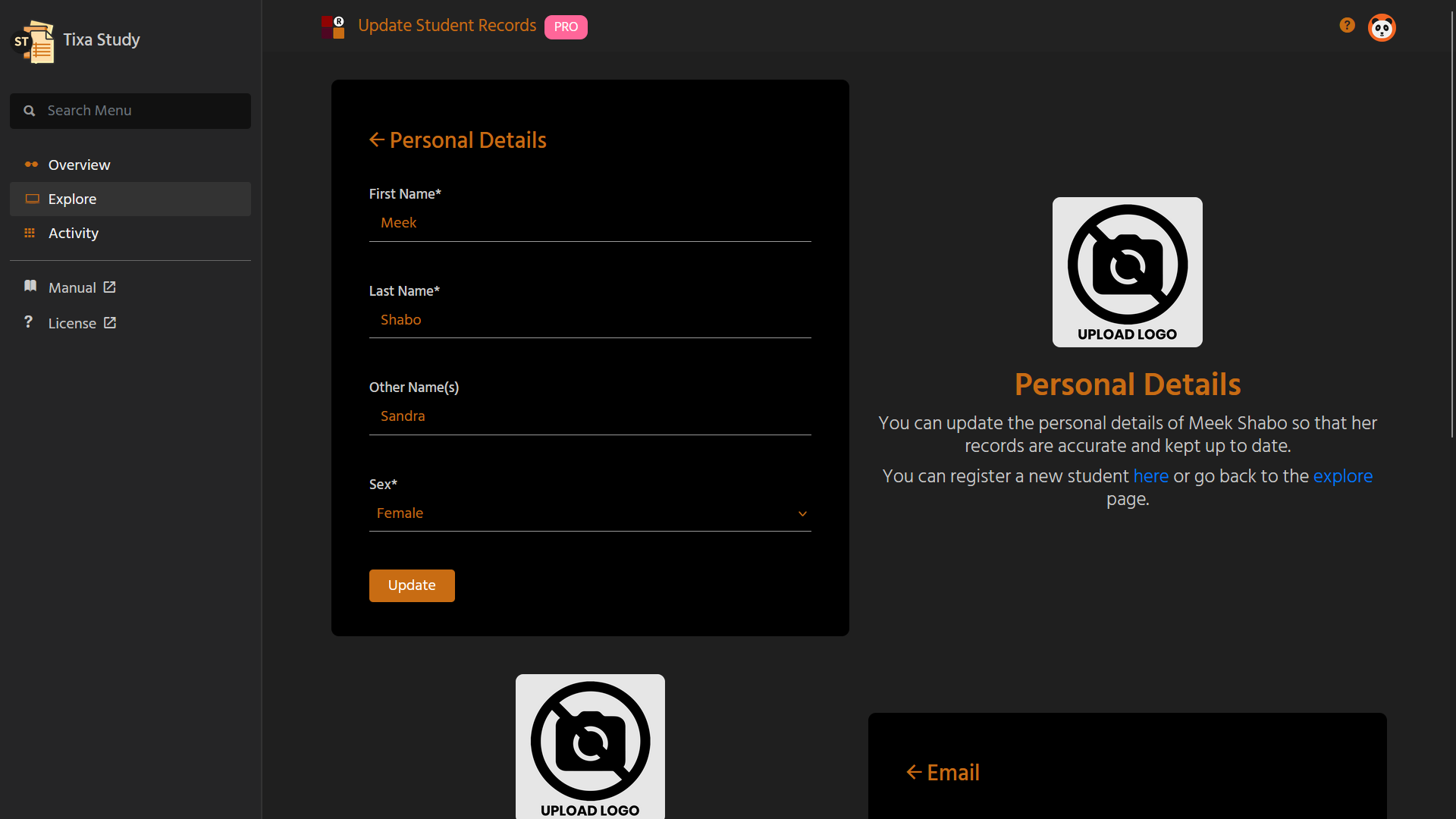Open Overview in the sidebar menu
Image resolution: width=1456 pixels, height=819 pixels.
130,165
